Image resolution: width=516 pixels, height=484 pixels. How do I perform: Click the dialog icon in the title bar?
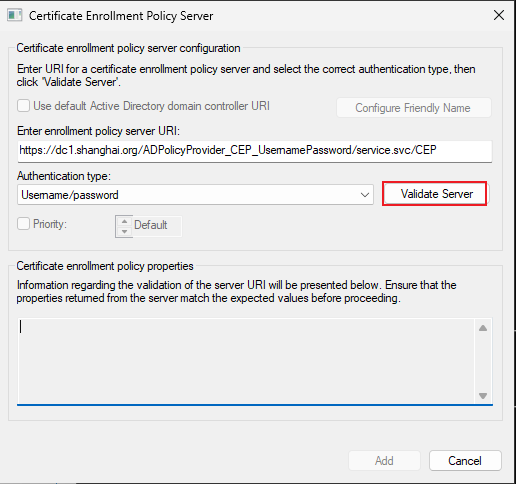(15, 15)
